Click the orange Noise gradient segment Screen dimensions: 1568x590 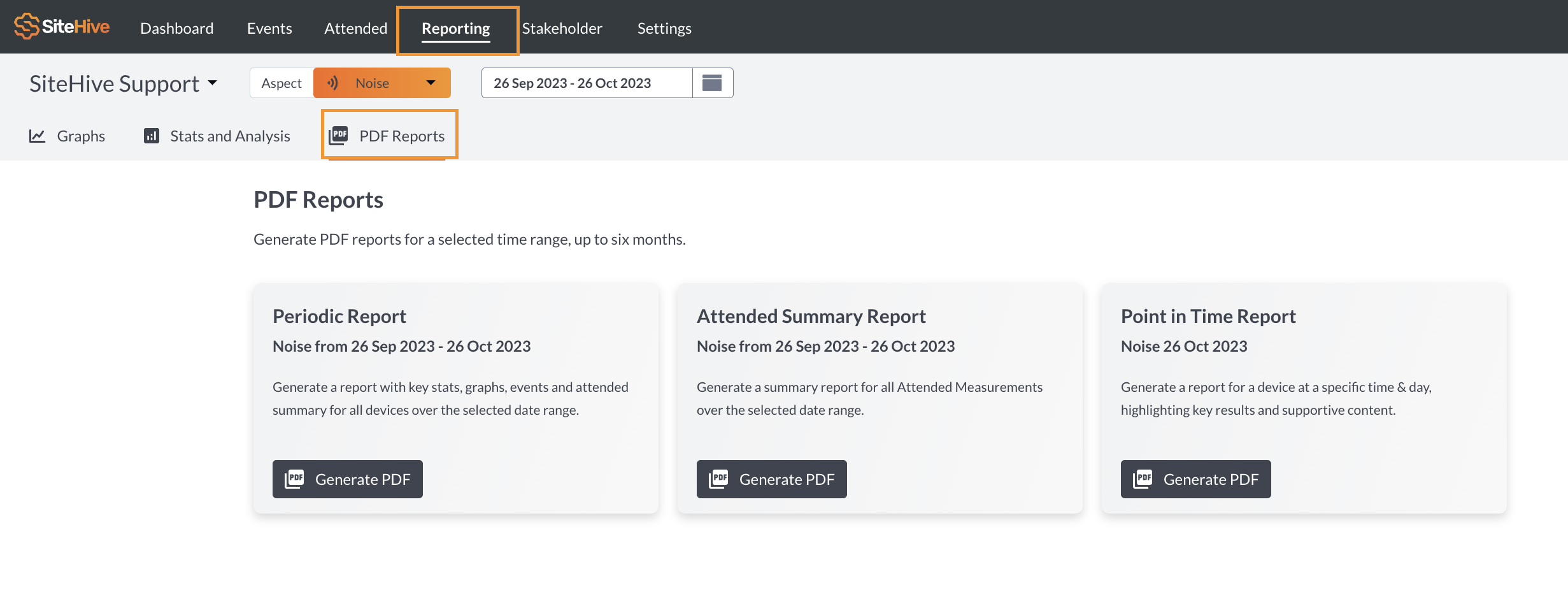pyautogui.click(x=382, y=82)
